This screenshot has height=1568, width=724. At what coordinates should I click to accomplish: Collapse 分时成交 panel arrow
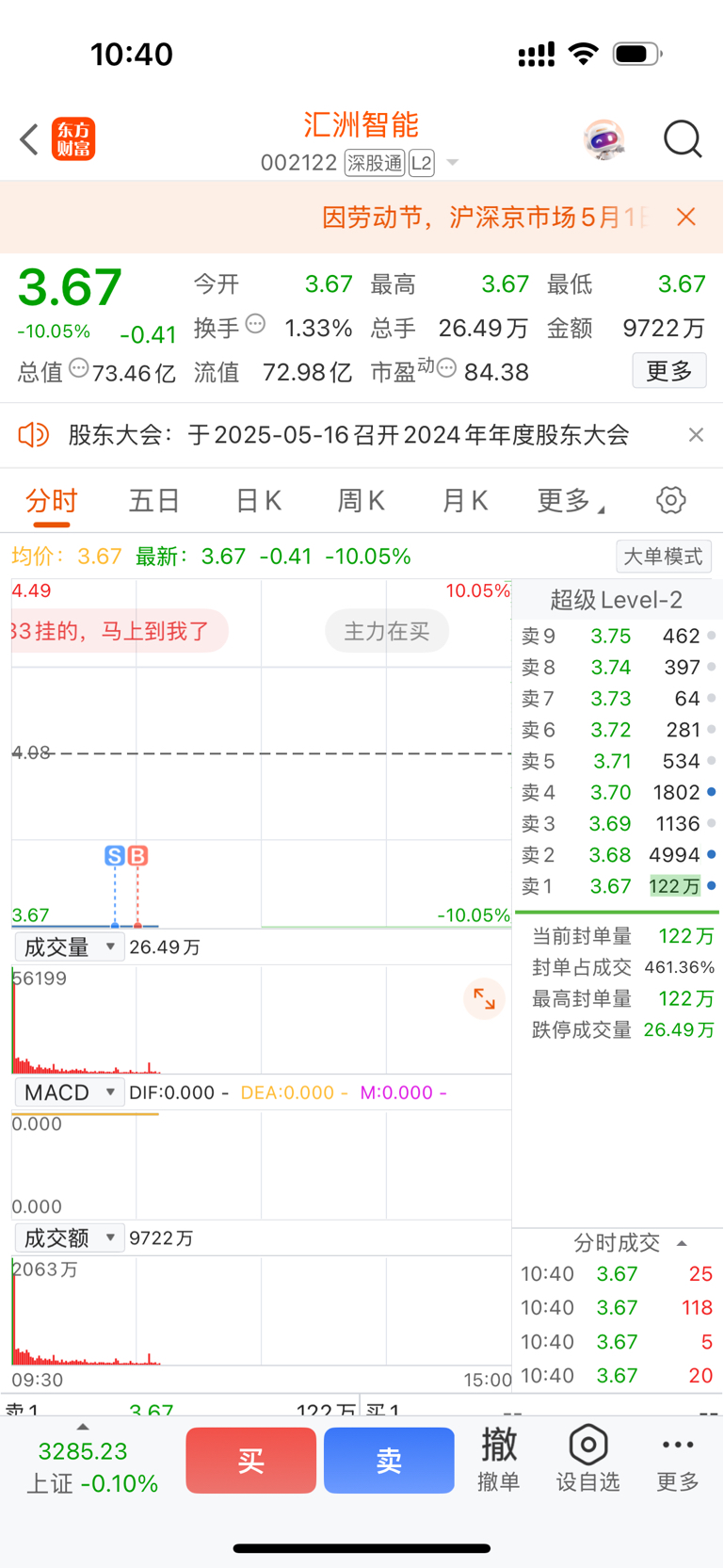pos(682,1243)
